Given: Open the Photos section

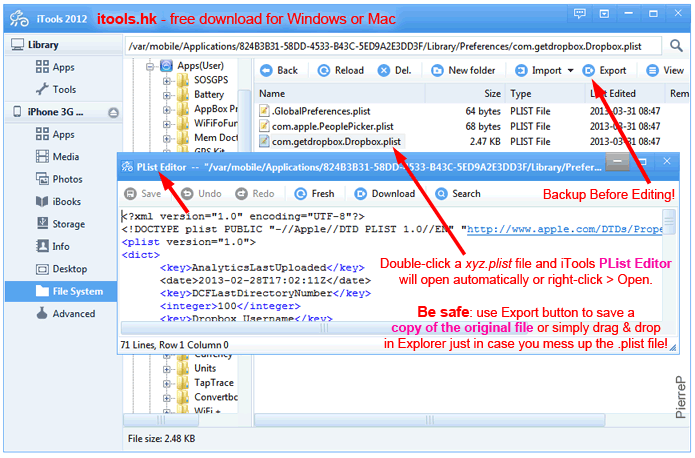Looking at the screenshot, I should (59, 179).
